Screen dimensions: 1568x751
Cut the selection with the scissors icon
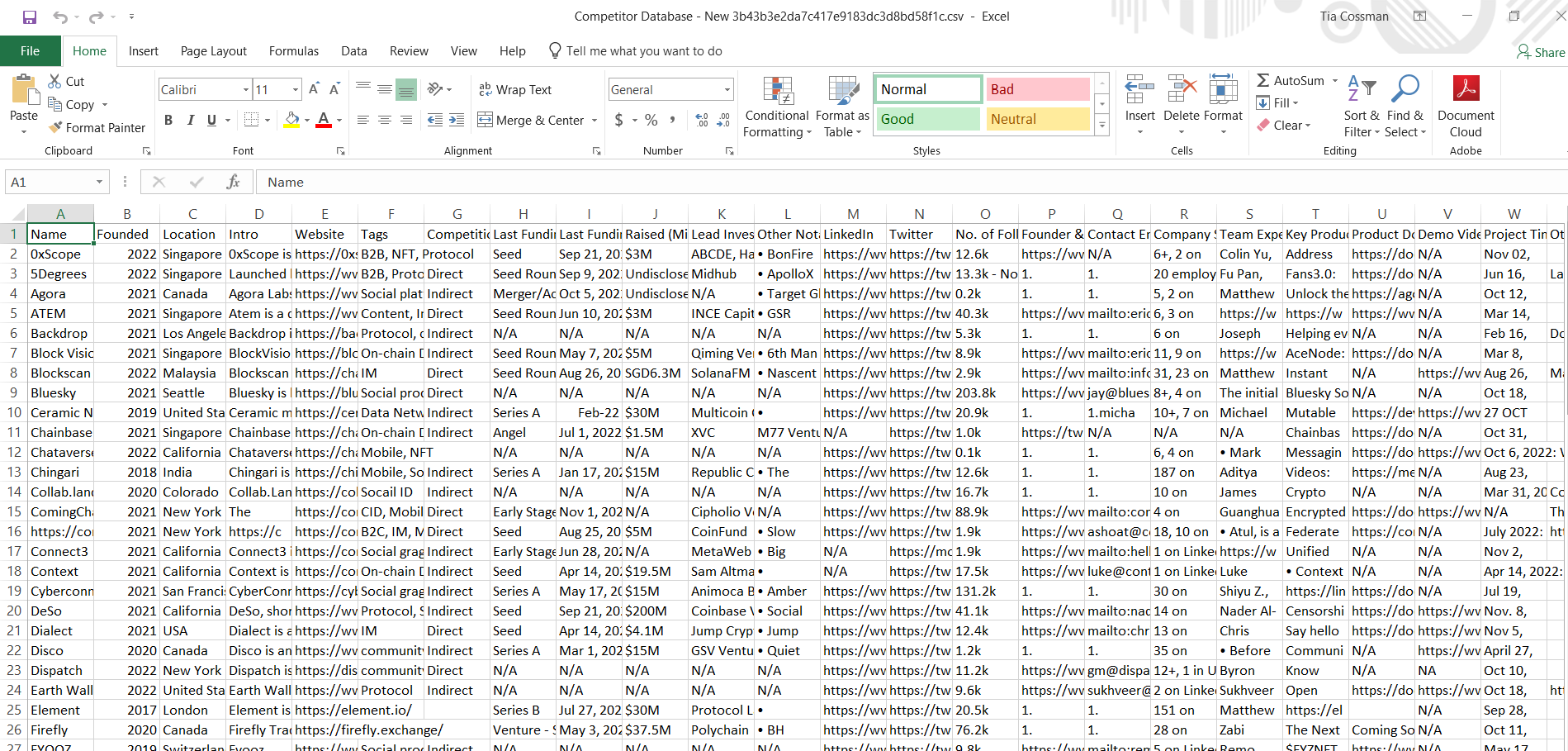(55, 81)
